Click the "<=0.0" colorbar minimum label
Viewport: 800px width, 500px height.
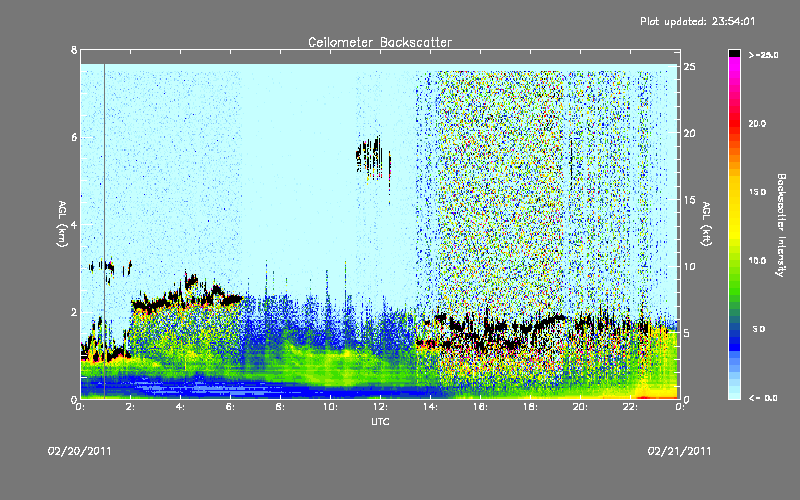pyautogui.click(x=763, y=398)
